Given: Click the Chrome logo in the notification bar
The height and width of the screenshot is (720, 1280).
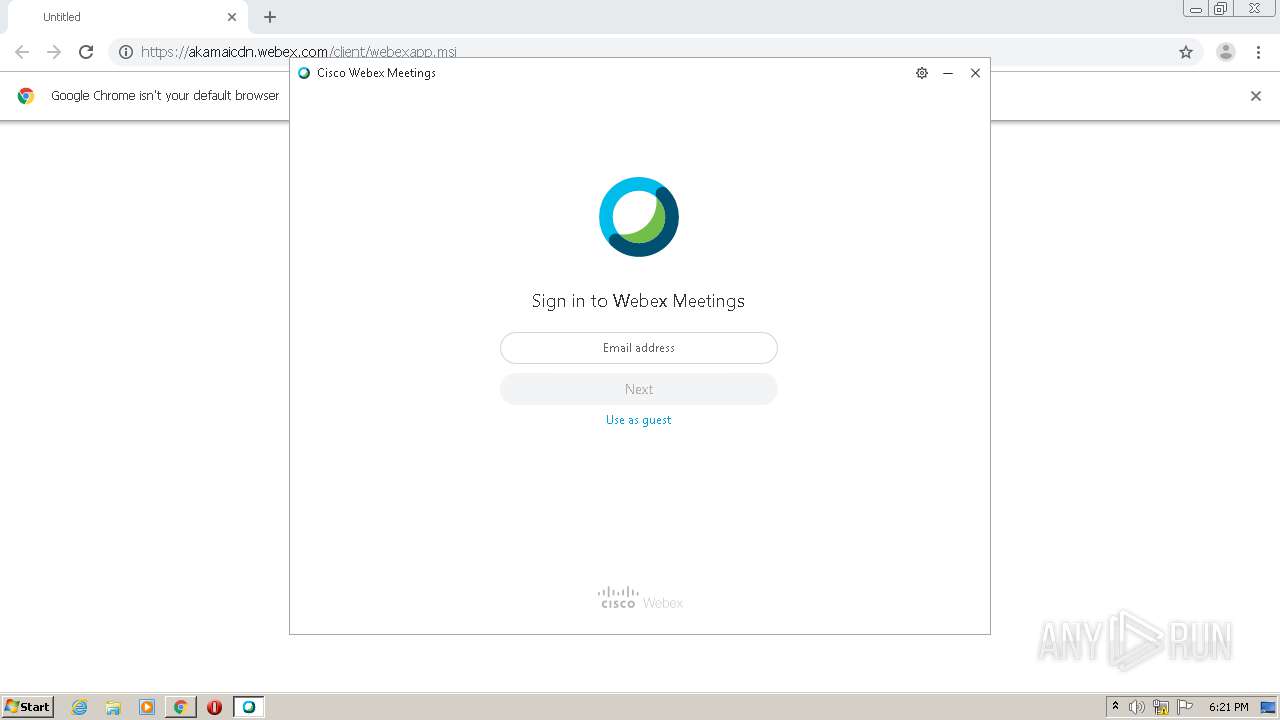Looking at the screenshot, I should (x=26, y=96).
